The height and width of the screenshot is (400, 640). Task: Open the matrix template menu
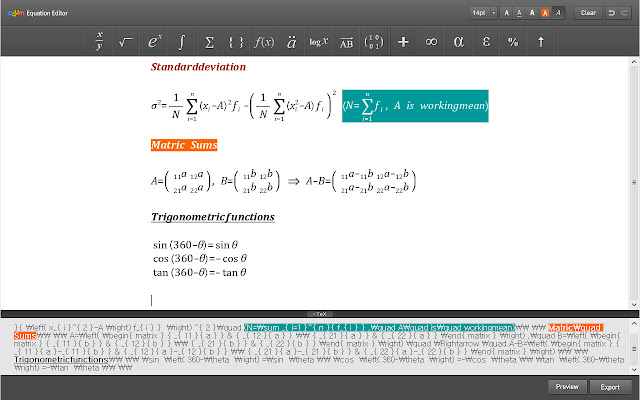point(374,41)
